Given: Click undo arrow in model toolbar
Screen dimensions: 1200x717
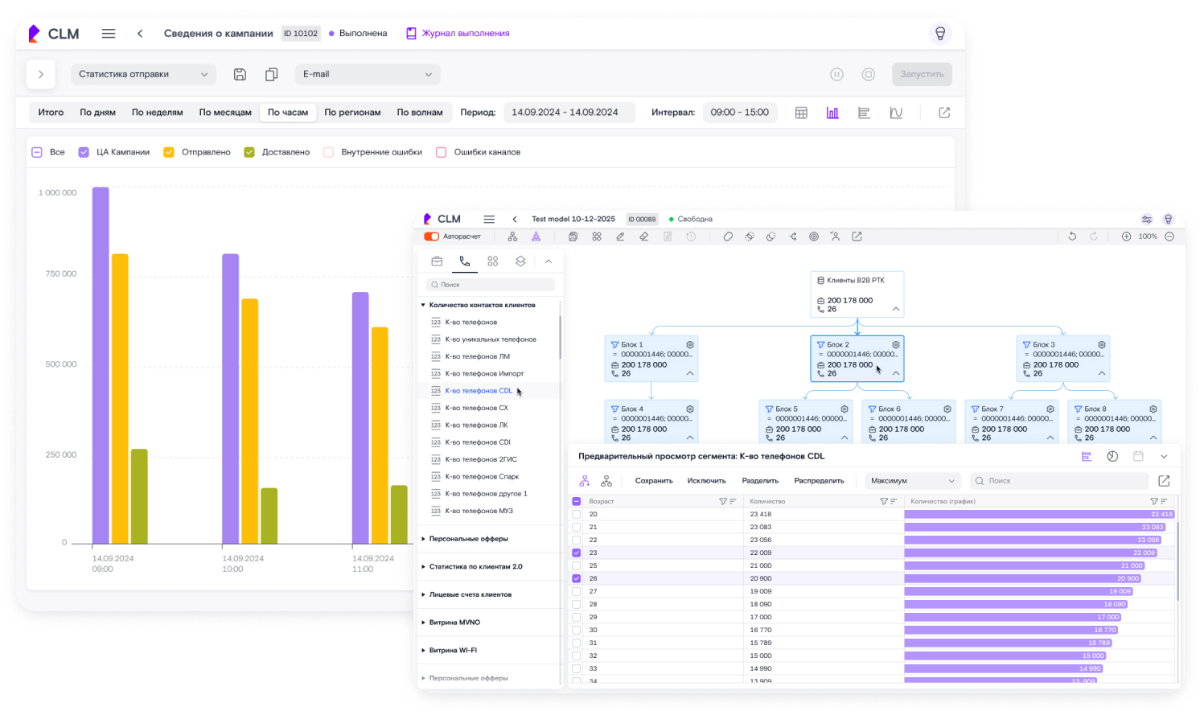Looking at the screenshot, I should 1073,237.
